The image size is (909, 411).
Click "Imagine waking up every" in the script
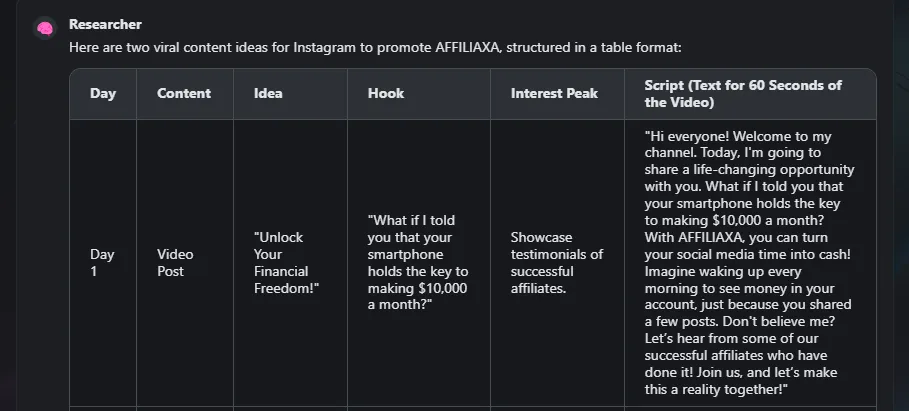click(x=722, y=271)
